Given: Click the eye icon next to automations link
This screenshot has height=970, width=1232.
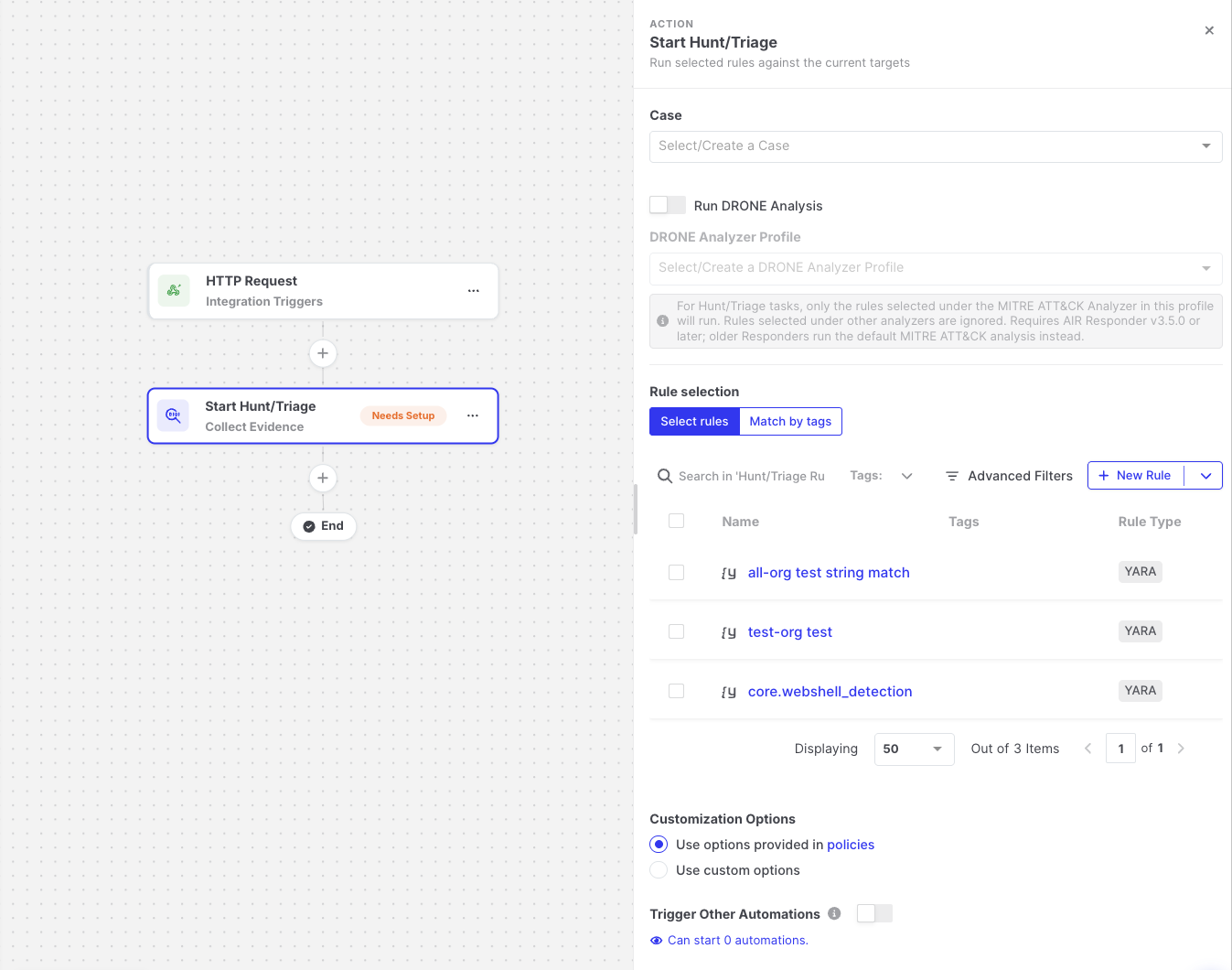Looking at the screenshot, I should [x=656, y=941].
